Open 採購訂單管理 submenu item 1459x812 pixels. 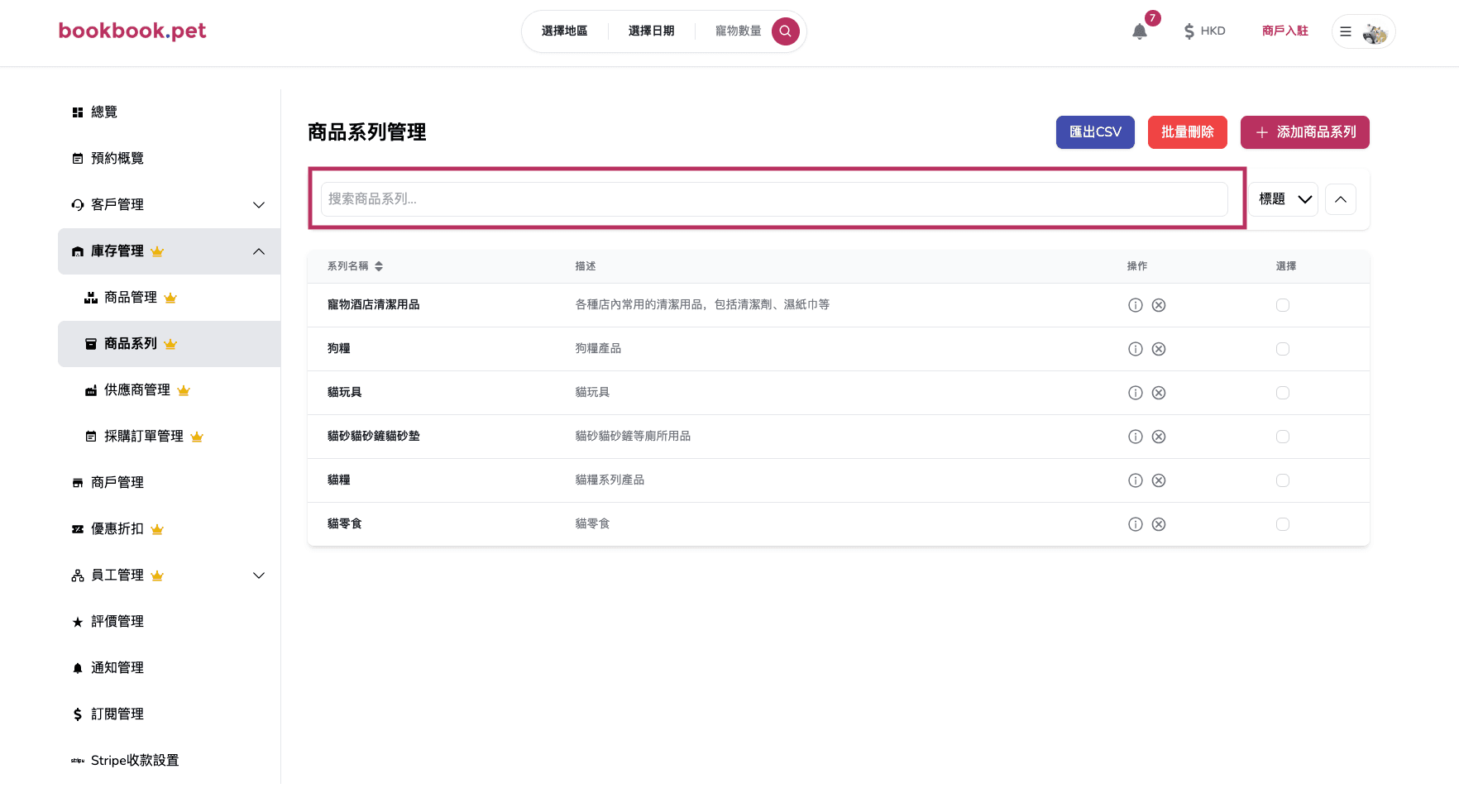point(169,437)
